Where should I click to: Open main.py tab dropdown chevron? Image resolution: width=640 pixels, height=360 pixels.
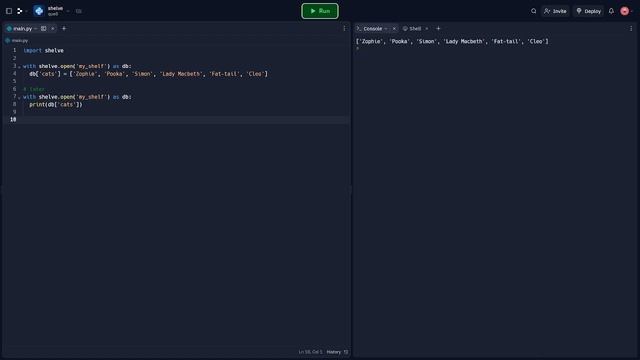[36, 29]
